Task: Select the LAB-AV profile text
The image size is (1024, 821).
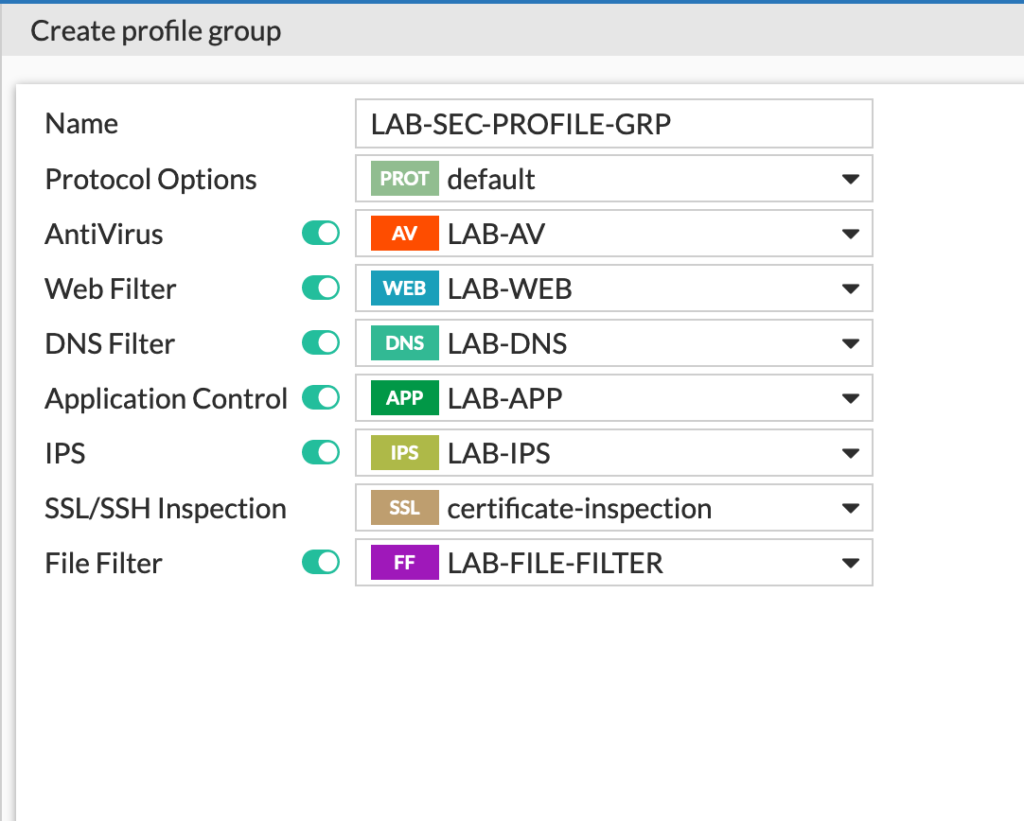Action: coord(496,234)
